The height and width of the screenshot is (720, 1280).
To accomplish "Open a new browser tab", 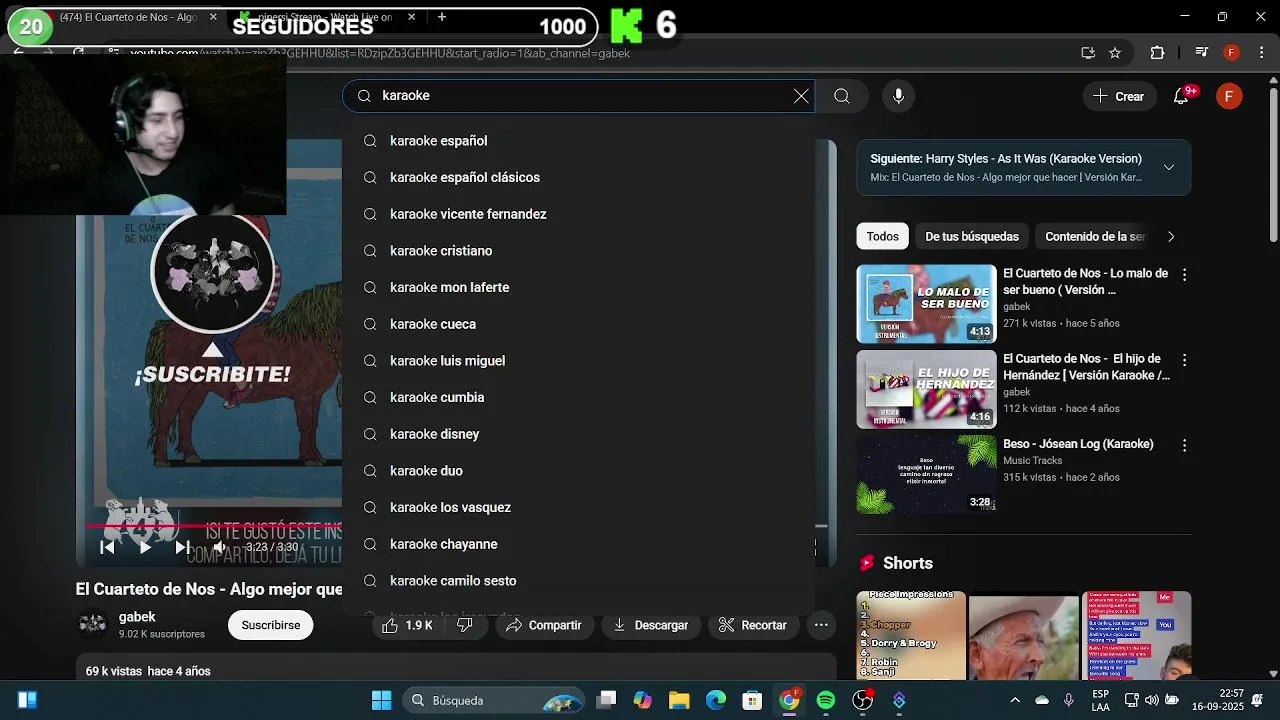I will (442, 17).
